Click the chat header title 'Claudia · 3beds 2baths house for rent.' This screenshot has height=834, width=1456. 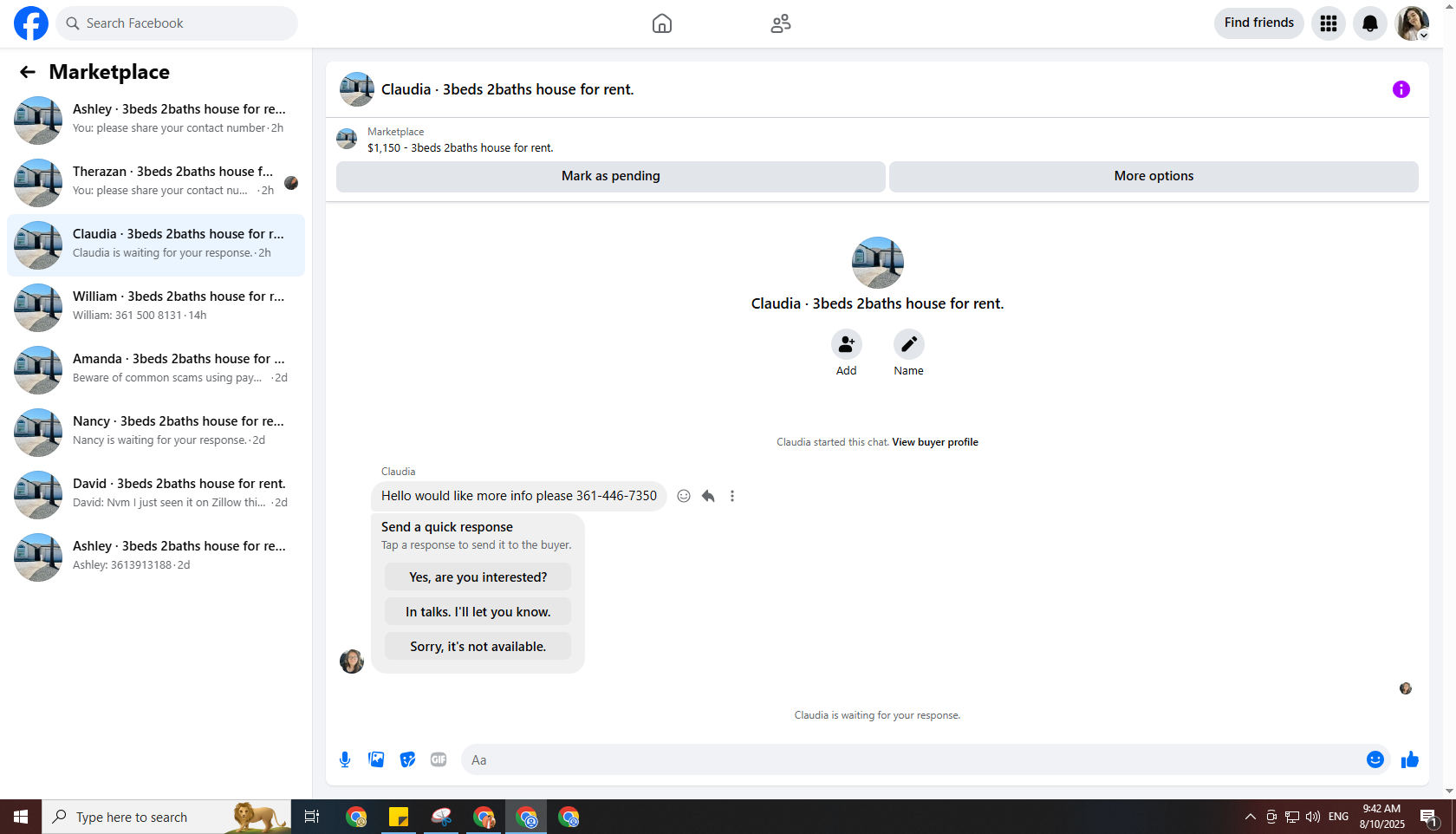508,89
